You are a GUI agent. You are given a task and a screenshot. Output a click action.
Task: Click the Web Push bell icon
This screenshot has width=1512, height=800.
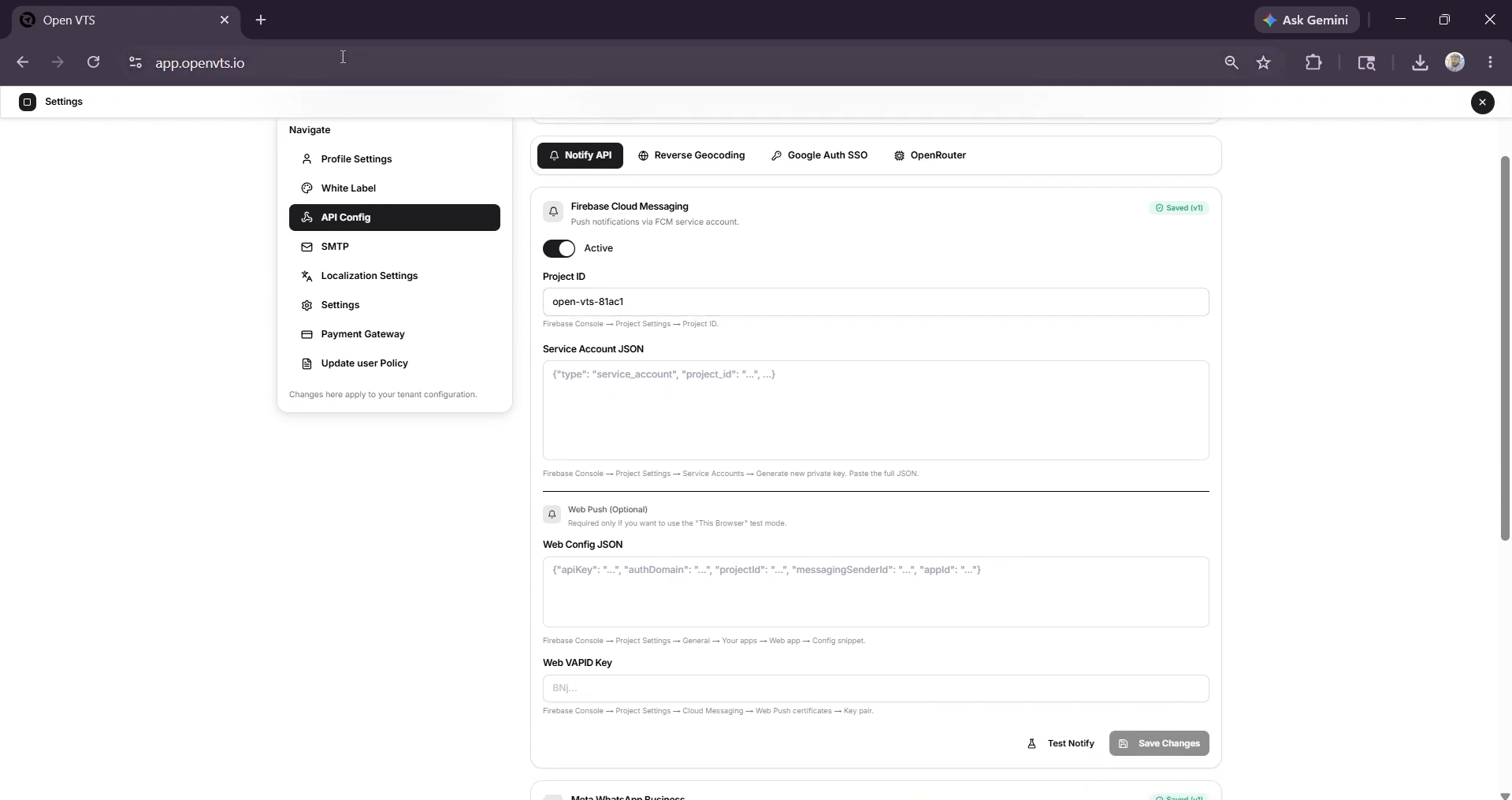click(x=552, y=515)
